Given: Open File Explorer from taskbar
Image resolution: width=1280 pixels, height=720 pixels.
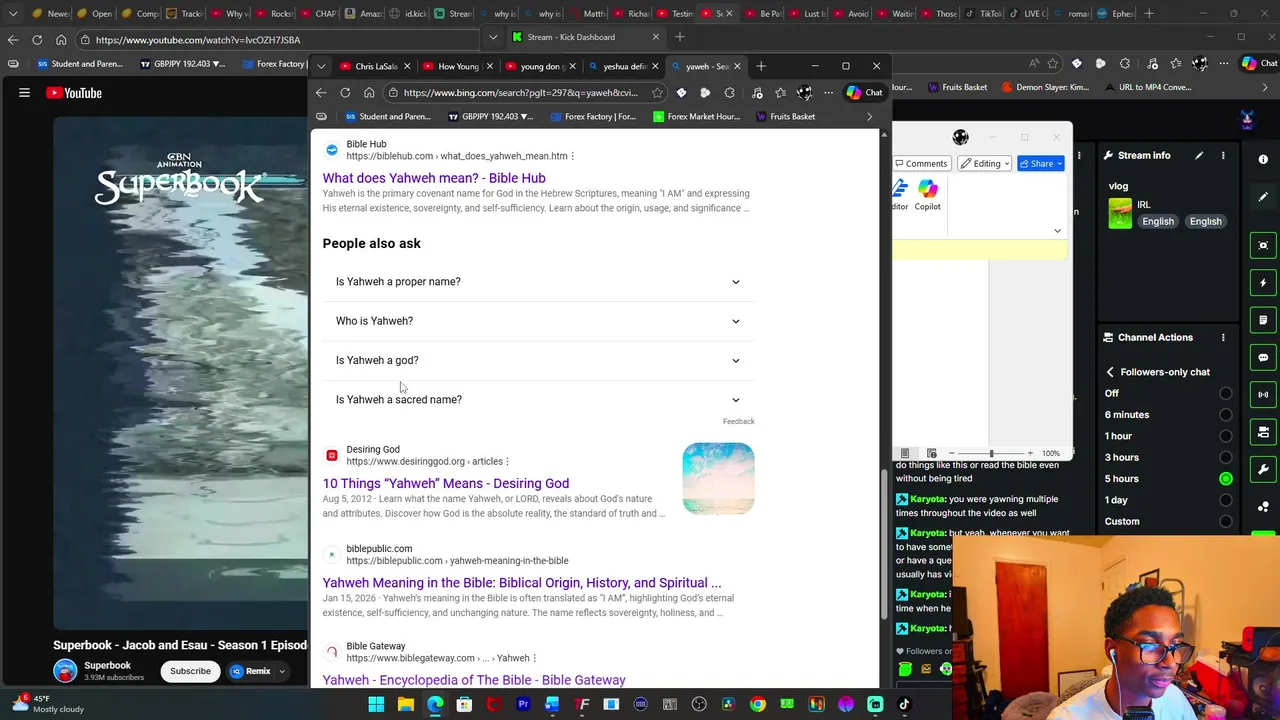Looking at the screenshot, I should pos(405,704).
